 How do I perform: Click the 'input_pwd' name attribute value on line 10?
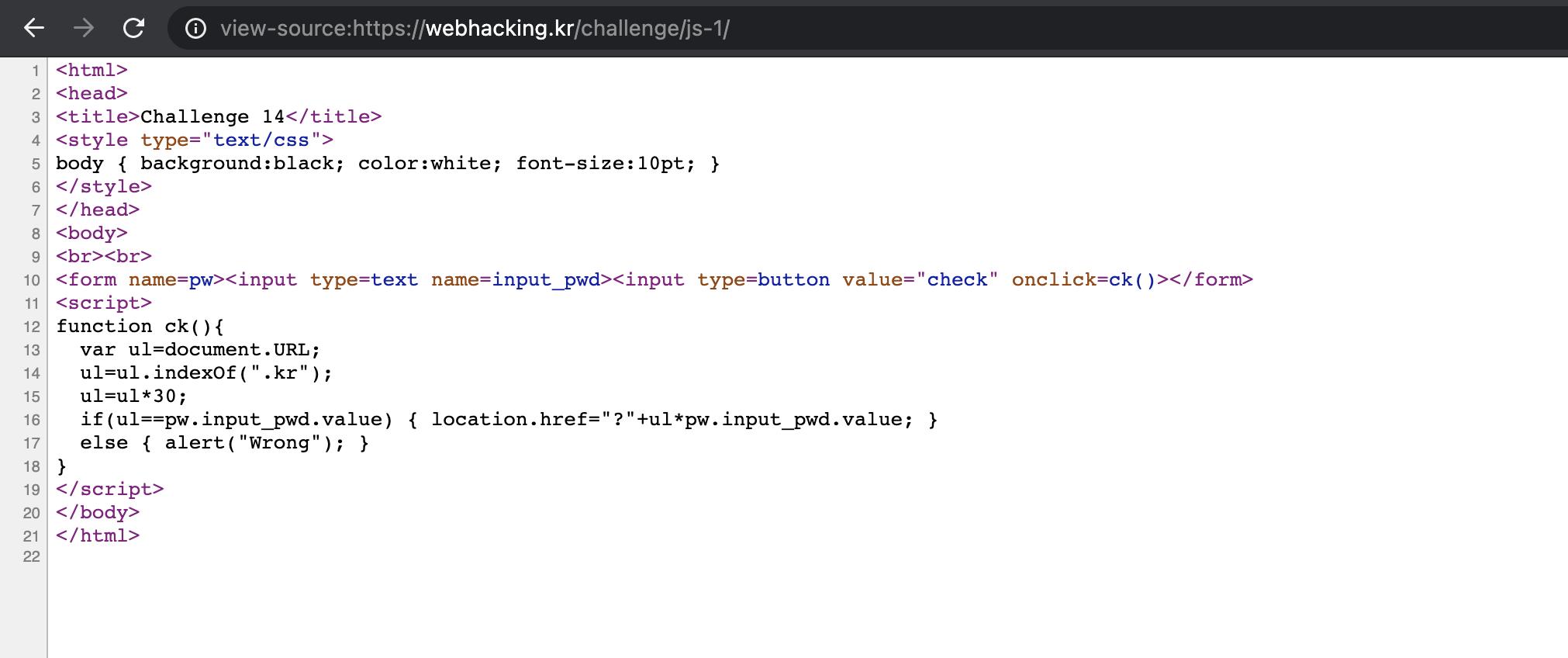tap(546, 279)
